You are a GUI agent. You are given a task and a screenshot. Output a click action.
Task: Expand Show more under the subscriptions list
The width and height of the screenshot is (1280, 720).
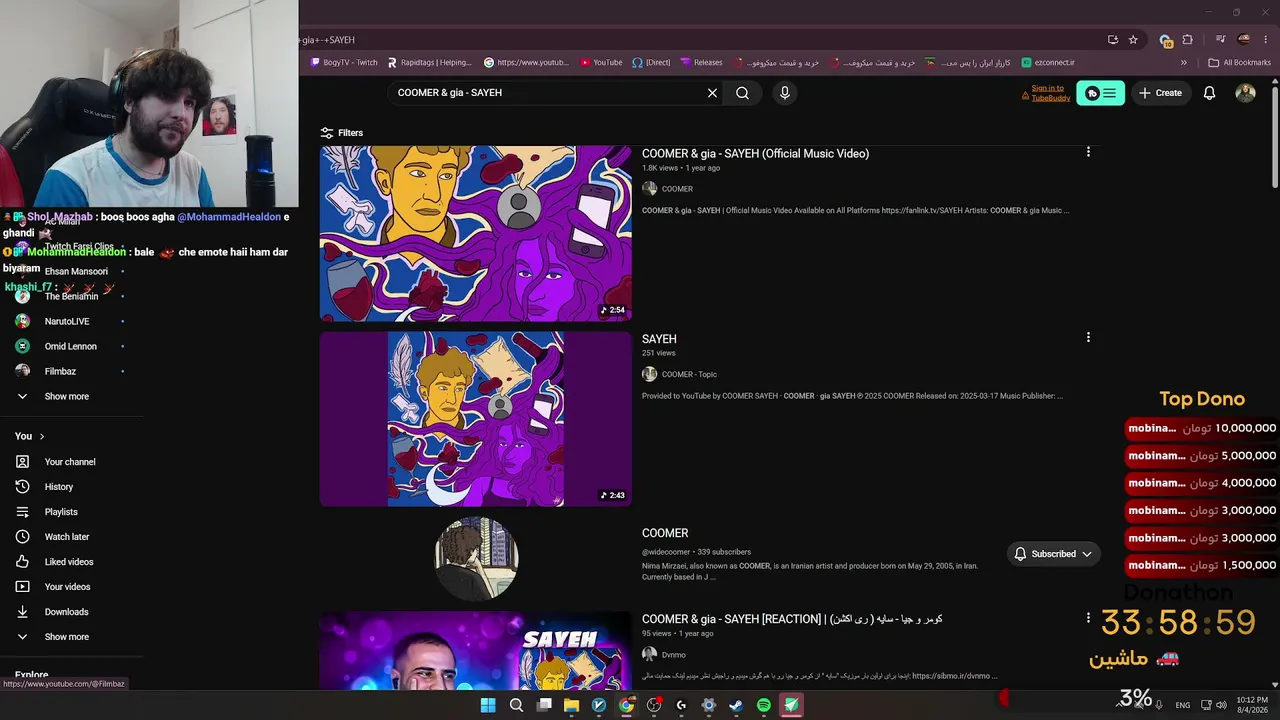click(x=66, y=397)
